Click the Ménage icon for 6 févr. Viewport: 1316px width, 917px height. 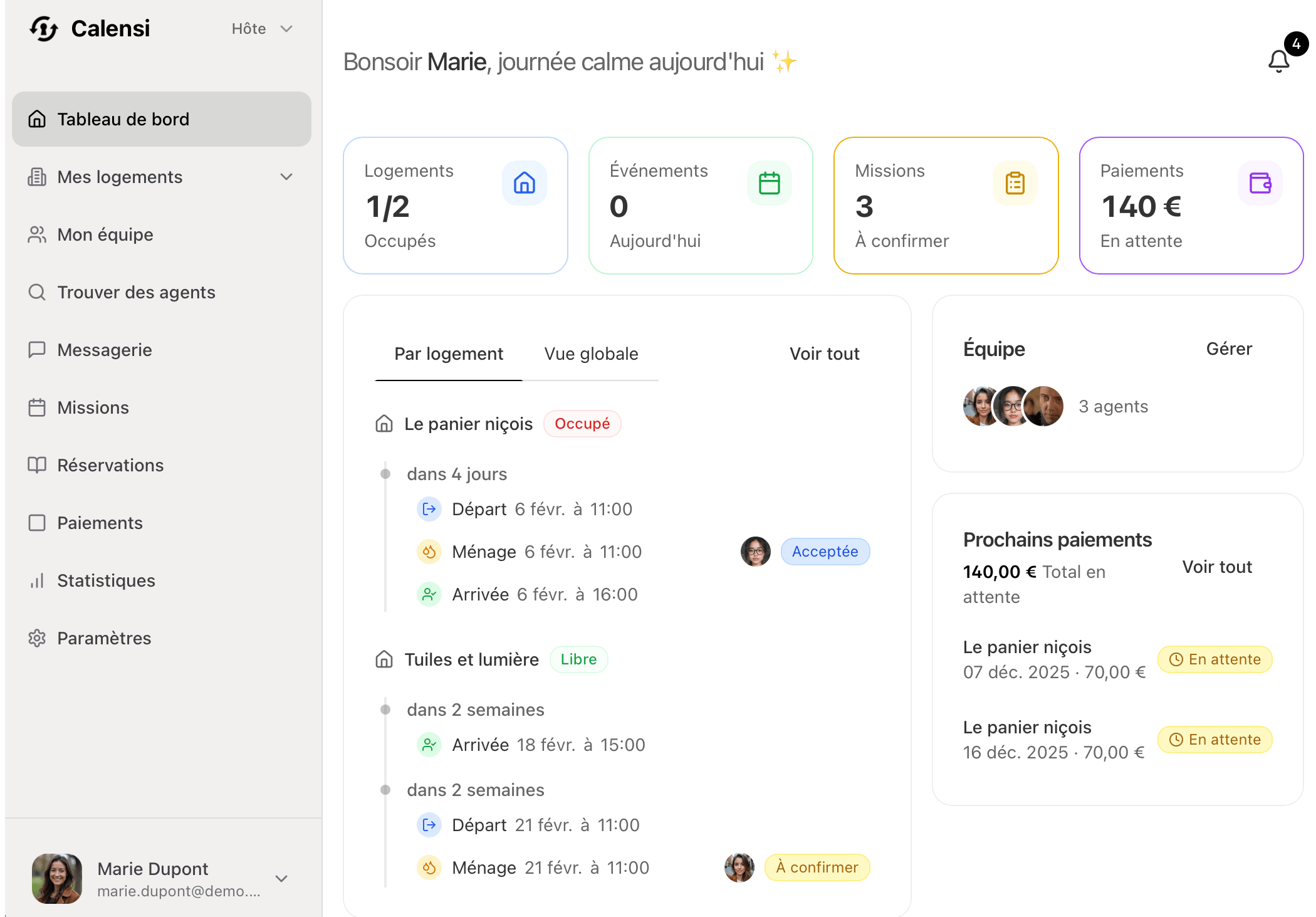pyautogui.click(x=429, y=552)
